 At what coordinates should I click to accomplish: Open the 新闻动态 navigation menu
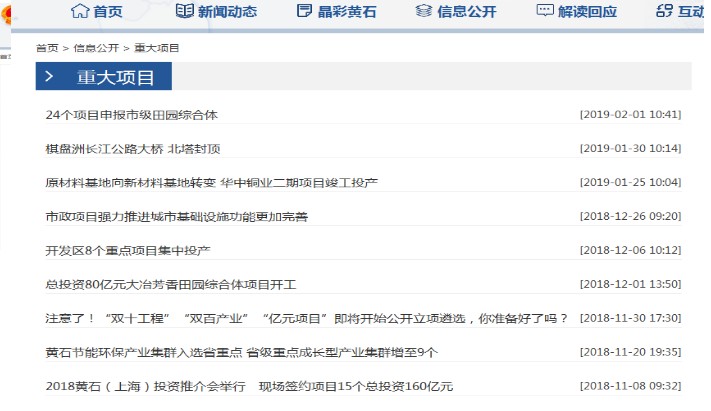pos(227,12)
